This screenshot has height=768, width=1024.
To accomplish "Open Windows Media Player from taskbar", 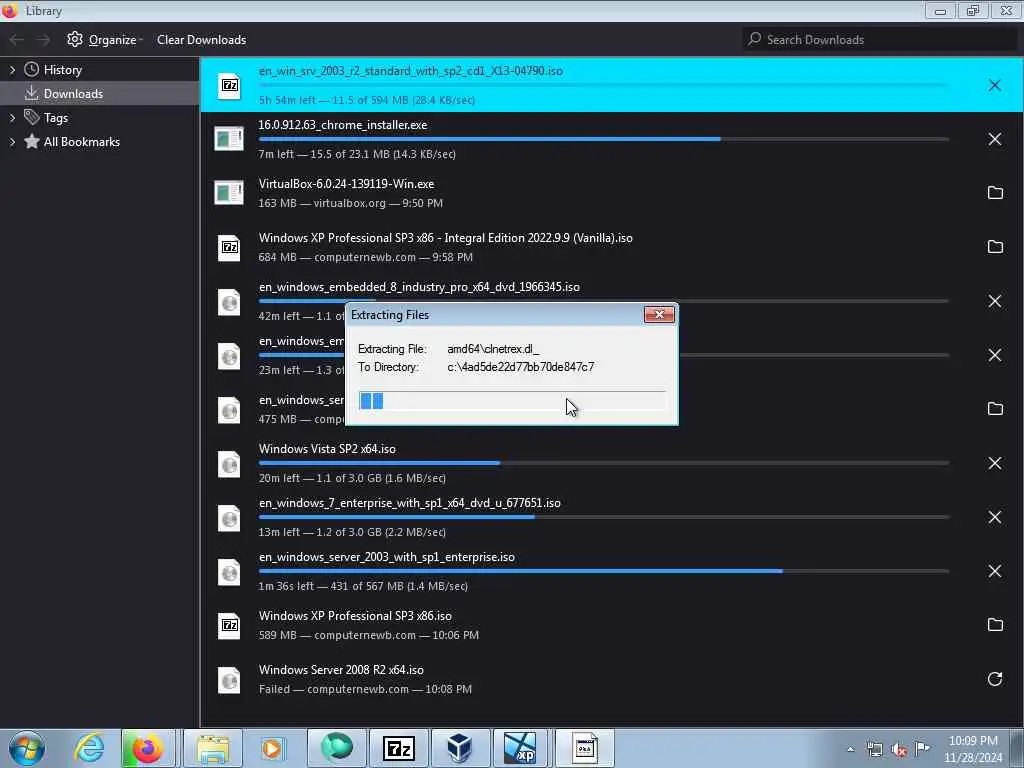I will [x=272, y=748].
